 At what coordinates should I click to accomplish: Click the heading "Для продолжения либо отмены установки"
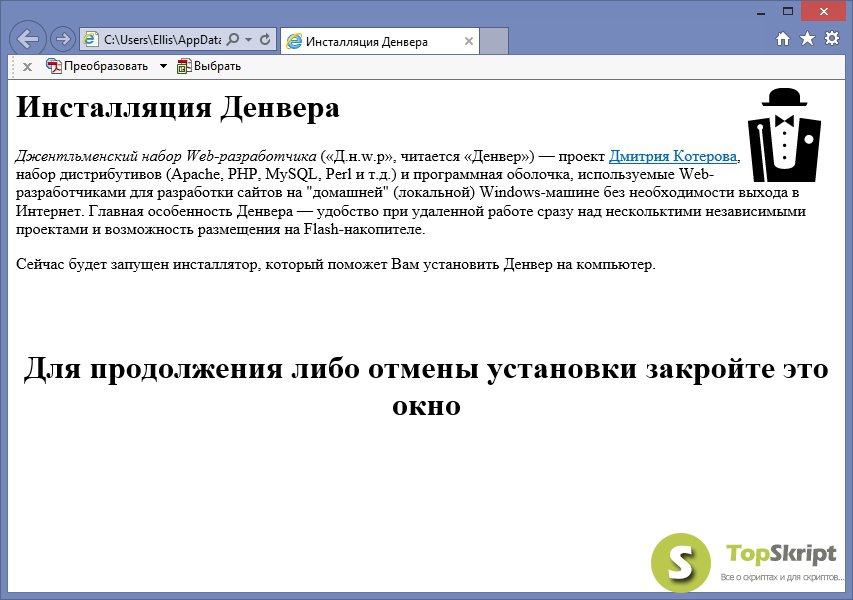pyautogui.click(x=331, y=368)
